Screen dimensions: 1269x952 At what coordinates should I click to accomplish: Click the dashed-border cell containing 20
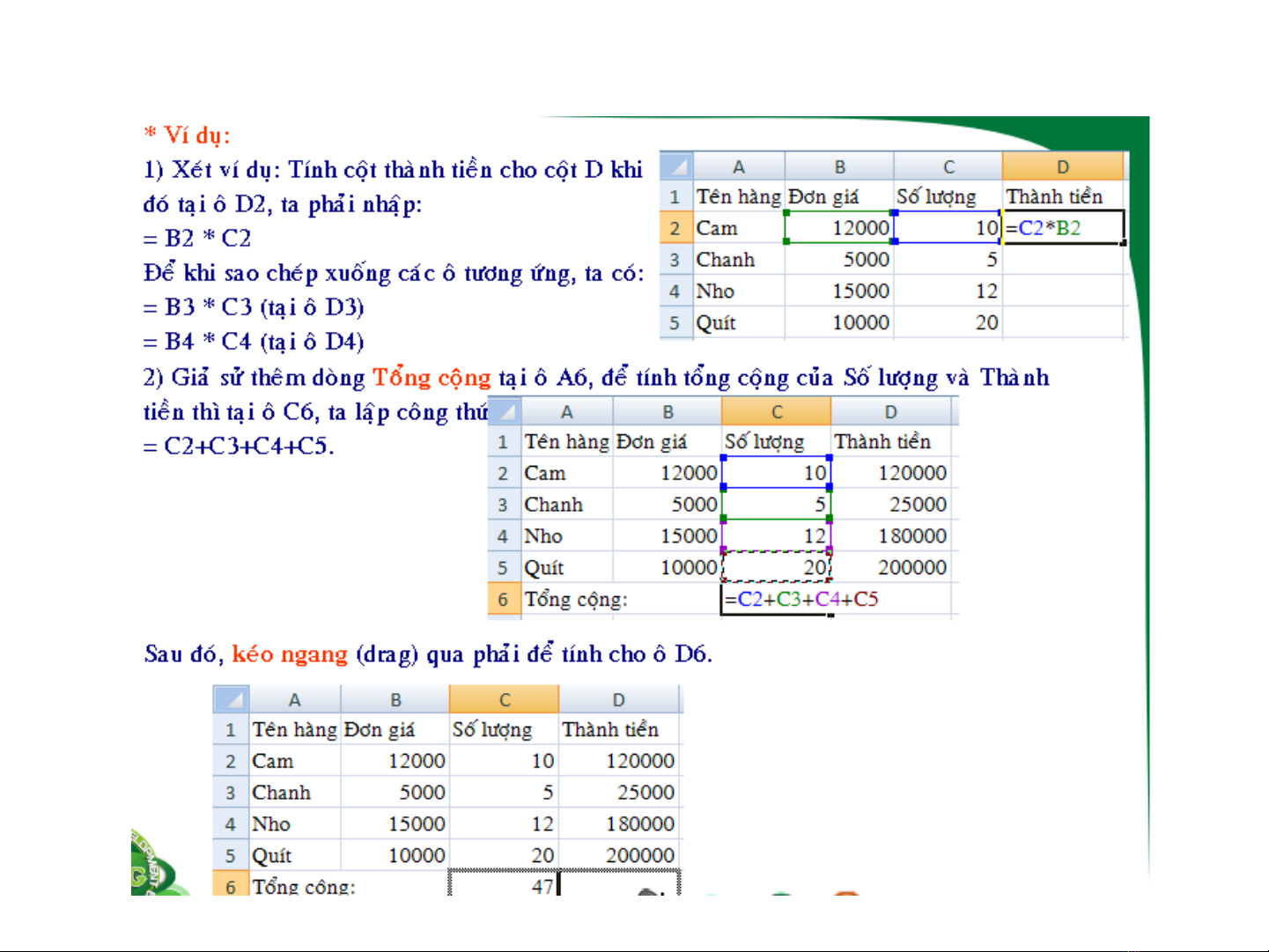point(776,568)
